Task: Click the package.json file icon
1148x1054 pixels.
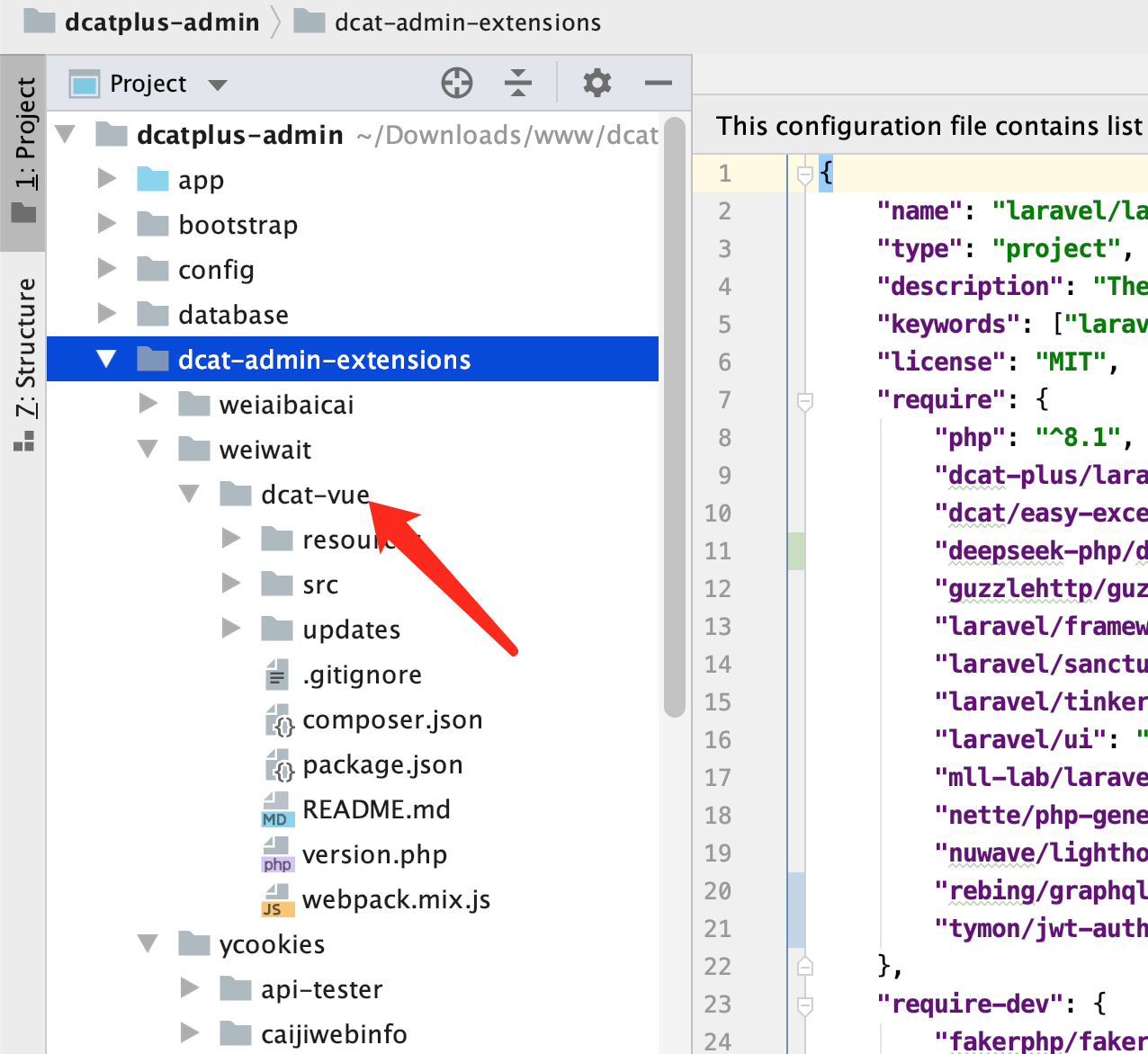Action: click(279, 764)
